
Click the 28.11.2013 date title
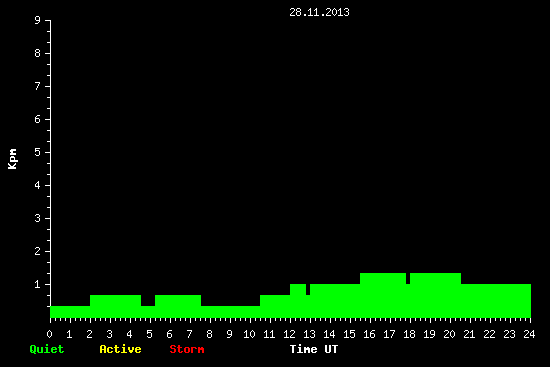click(x=319, y=12)
